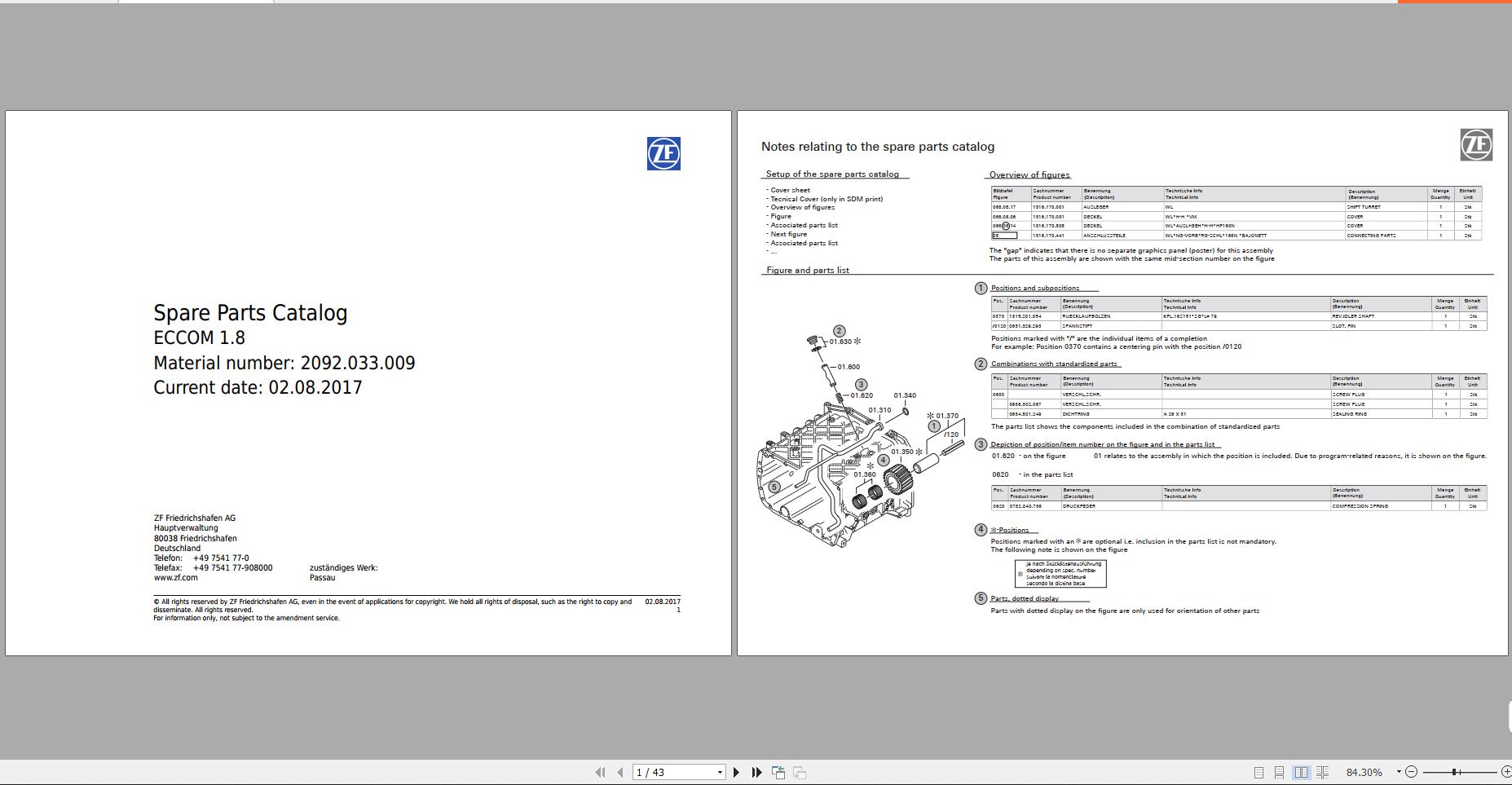Viewport: 1512px width, 785px height.
Task: Toggle the highlighted facing pages view
Action: [1303, 772]
